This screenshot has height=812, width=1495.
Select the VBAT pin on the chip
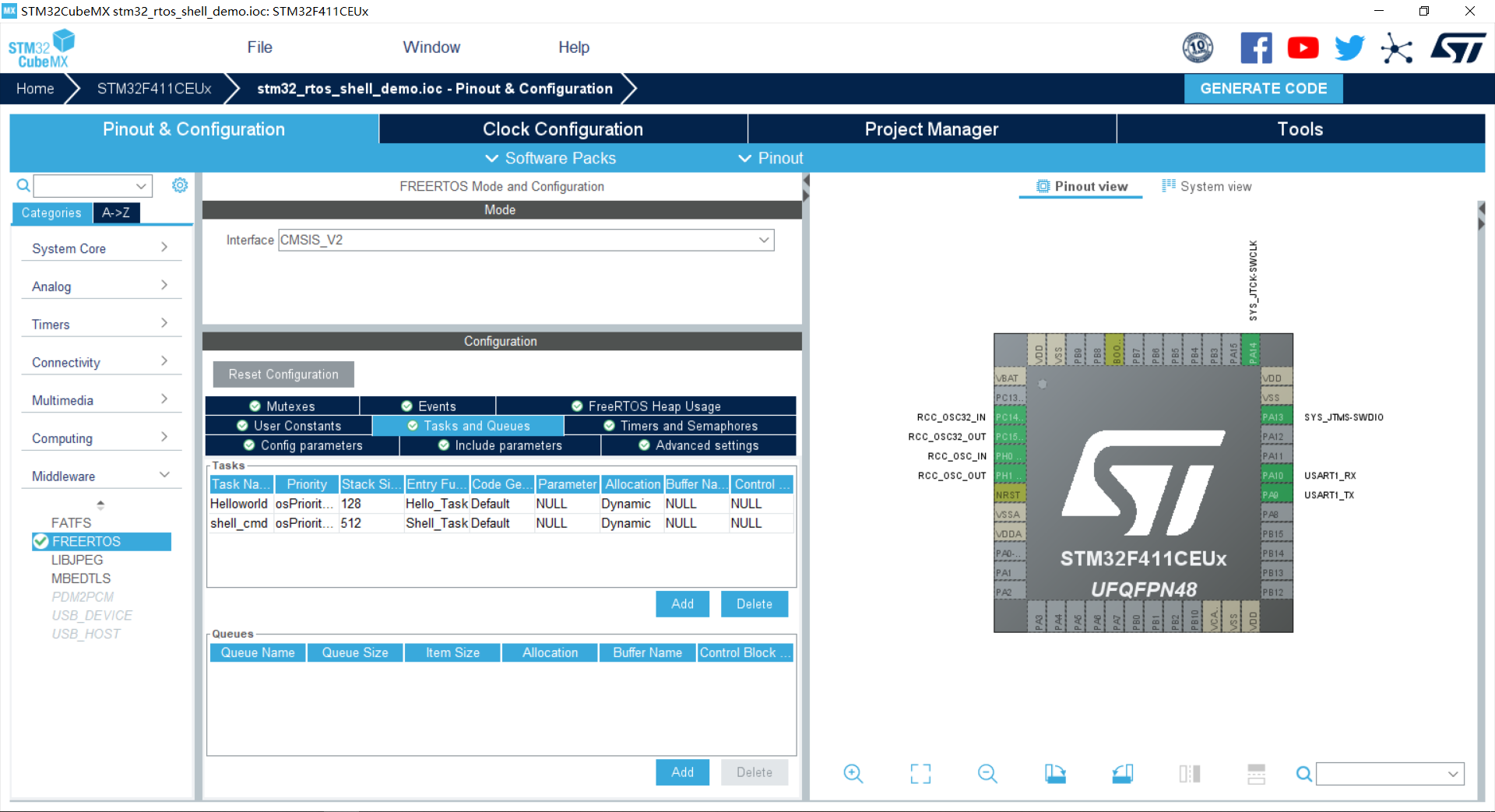pos(1010,378)
